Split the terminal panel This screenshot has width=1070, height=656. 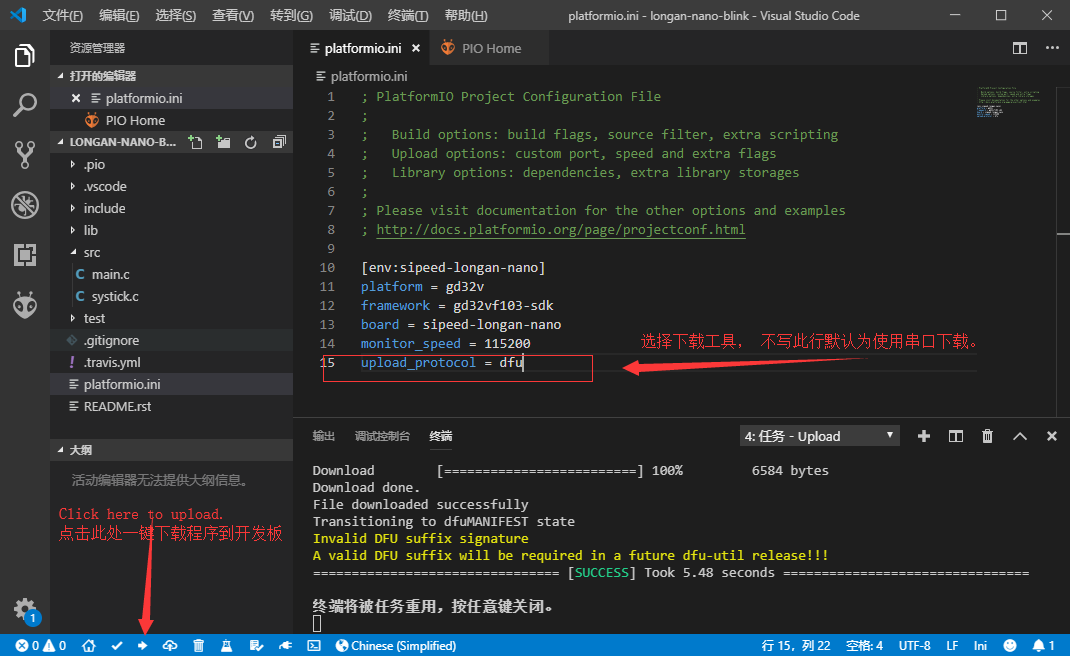pyautogui.click(x=955, y=436)
